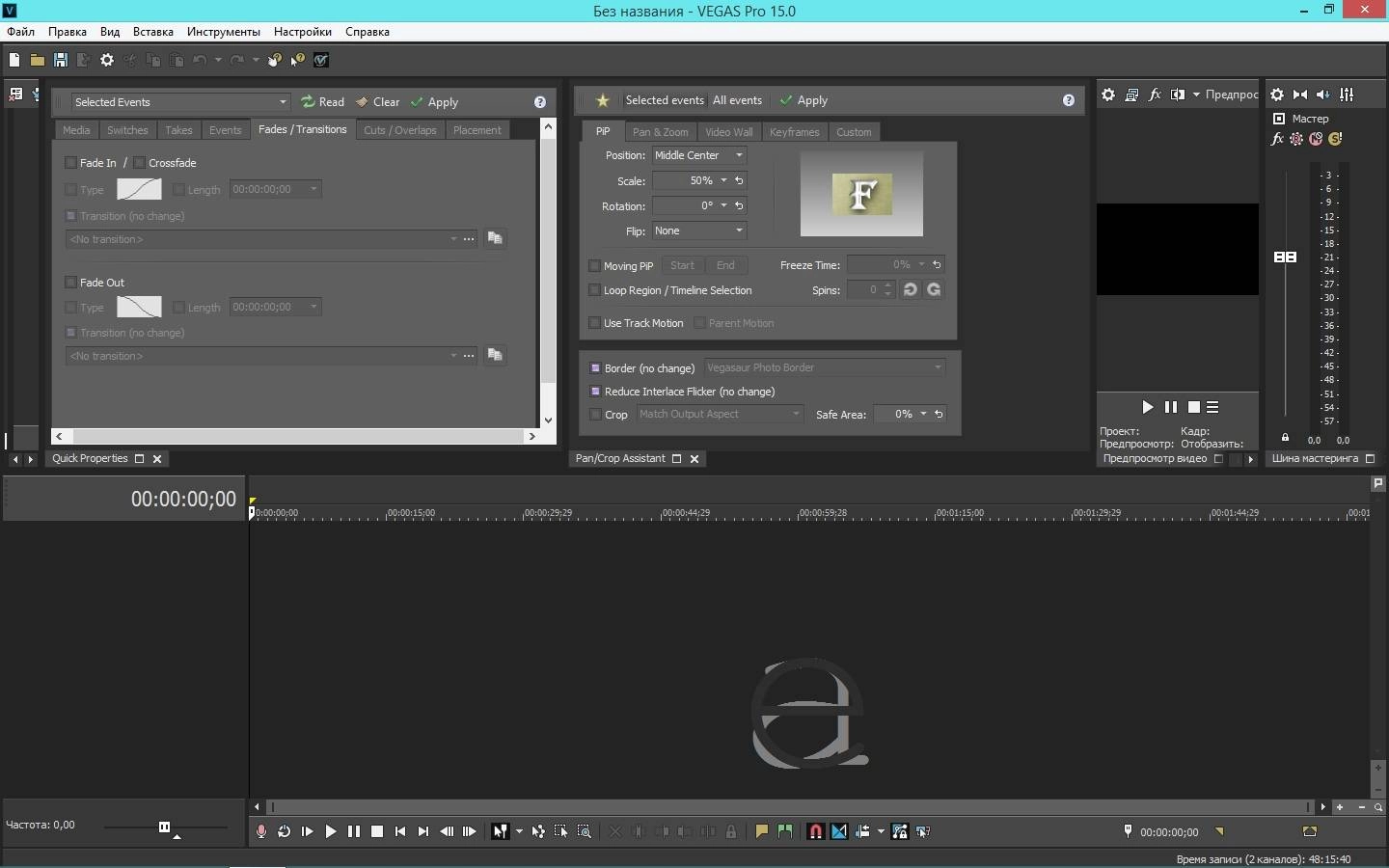Click Read button in Quick Properties
The image size is (1389, 868).
pos(323,102)
